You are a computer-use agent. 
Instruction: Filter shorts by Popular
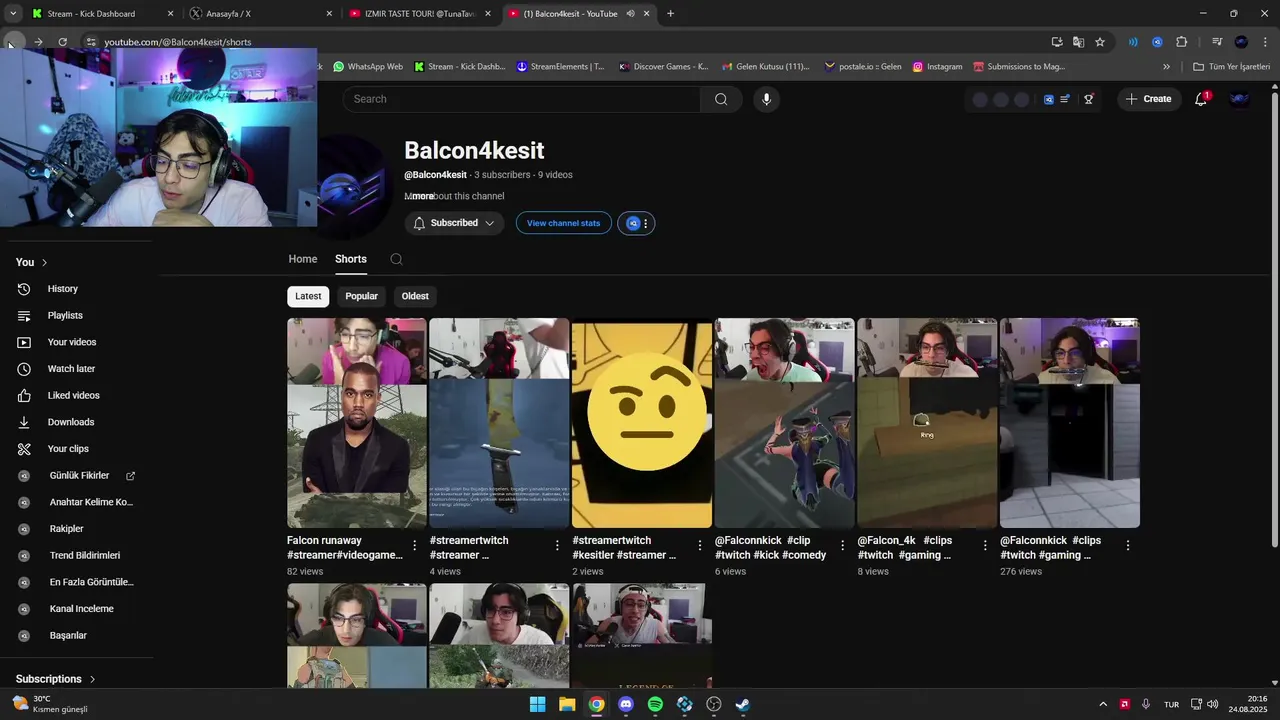click(361, 296)
